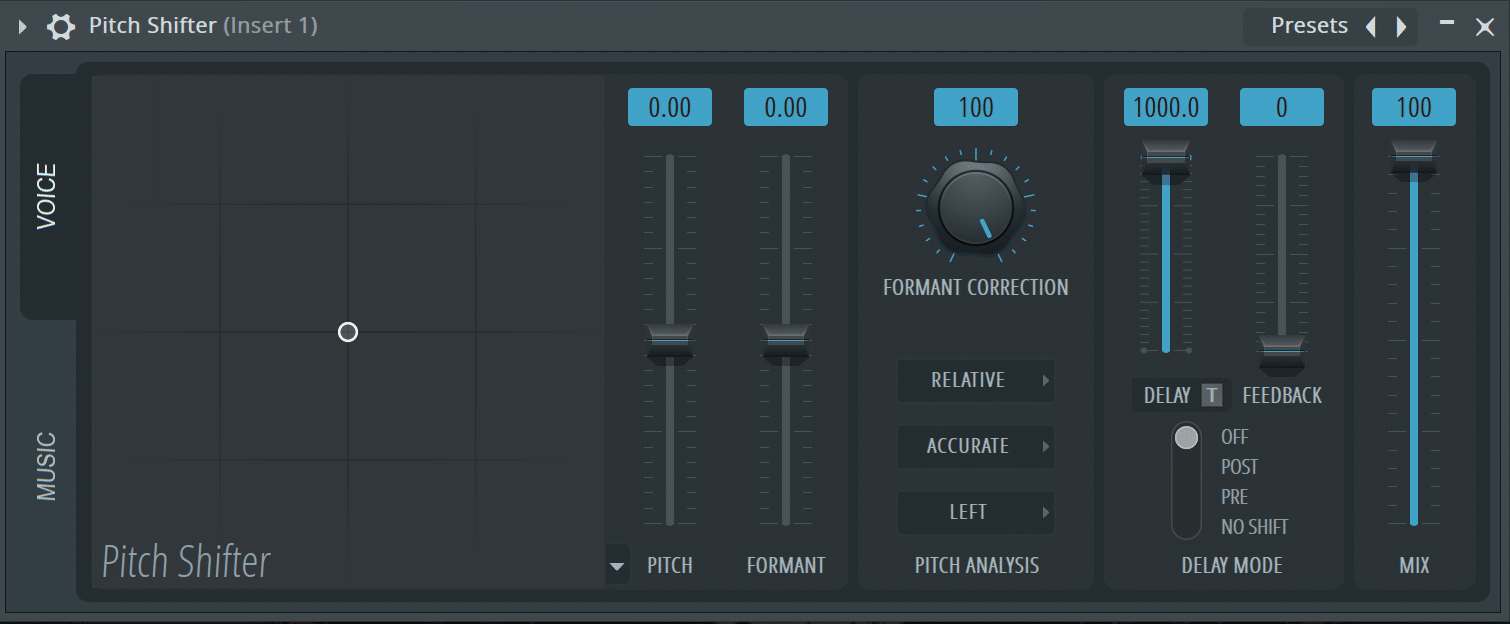Open the RELATIVE pitch analysis dropdown

[x=976, y=380]
